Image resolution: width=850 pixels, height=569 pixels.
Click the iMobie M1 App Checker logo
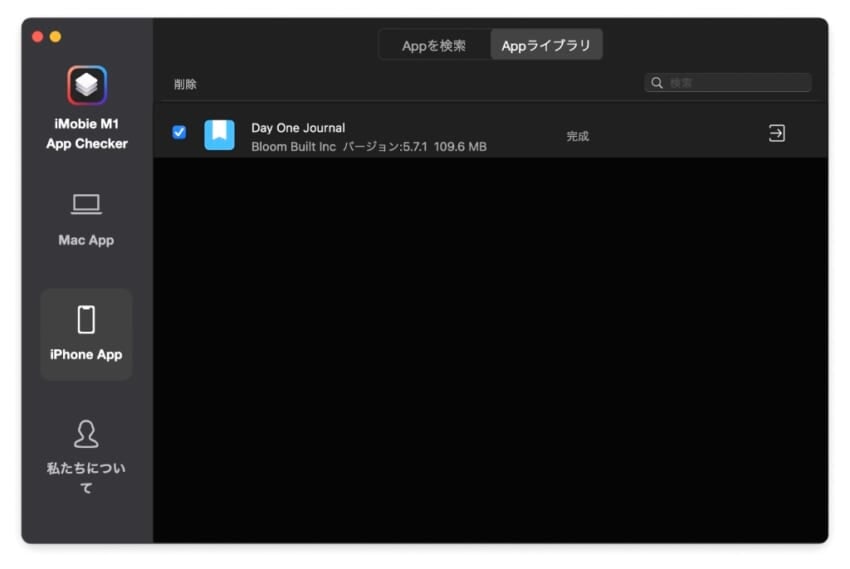click(87, 86)
